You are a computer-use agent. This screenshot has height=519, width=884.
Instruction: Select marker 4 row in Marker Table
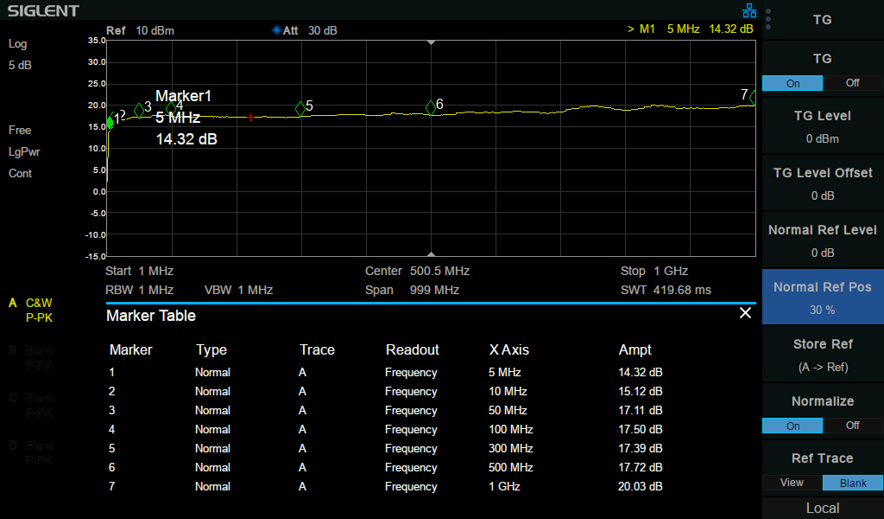click(386, 429)
